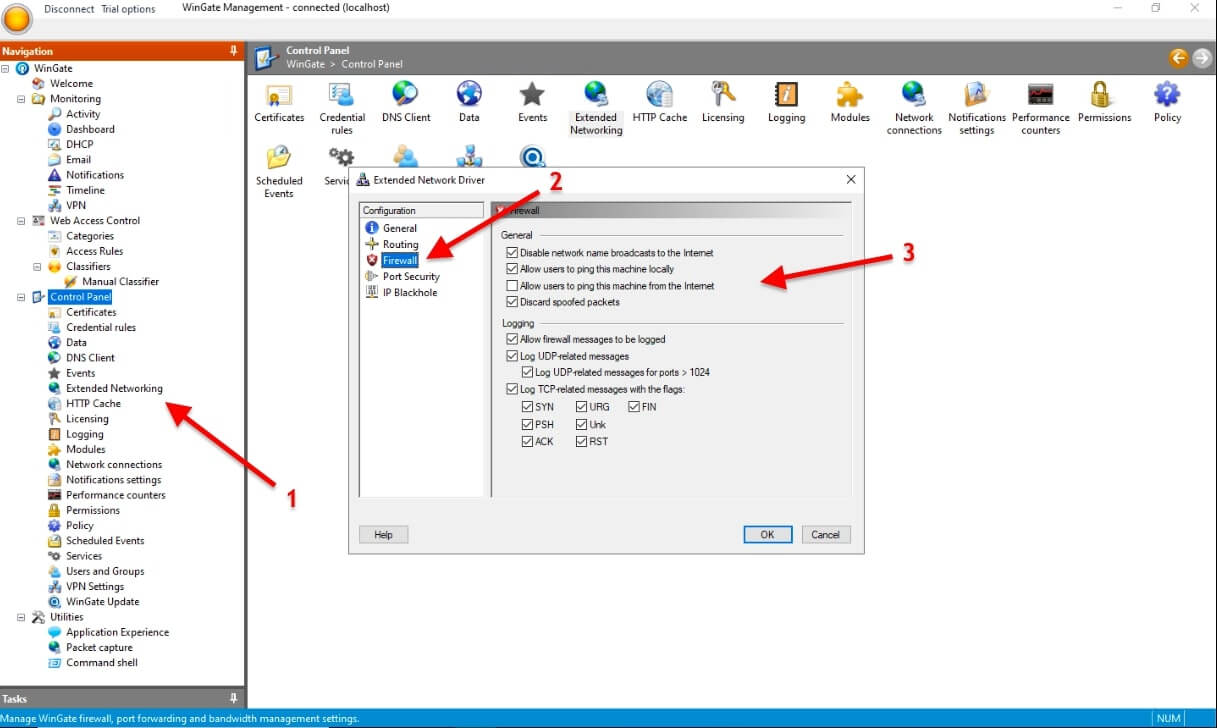1217x728 pixels.
Task: Click the orange back arrow button
Action: pyautogui.click(x=1178, y=58)
